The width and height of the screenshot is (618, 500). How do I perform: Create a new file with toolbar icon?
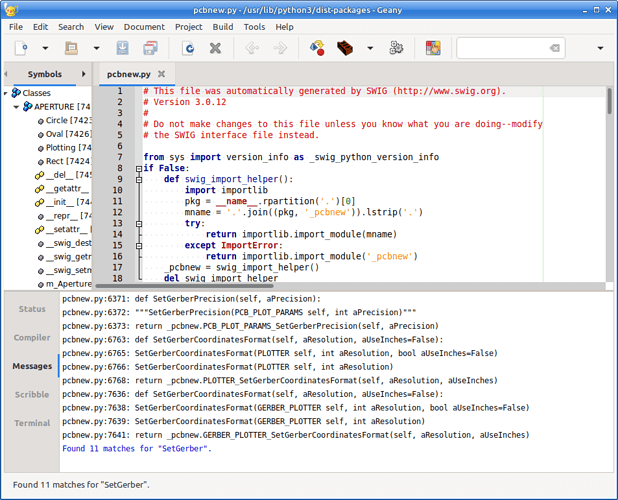(20, 48)
